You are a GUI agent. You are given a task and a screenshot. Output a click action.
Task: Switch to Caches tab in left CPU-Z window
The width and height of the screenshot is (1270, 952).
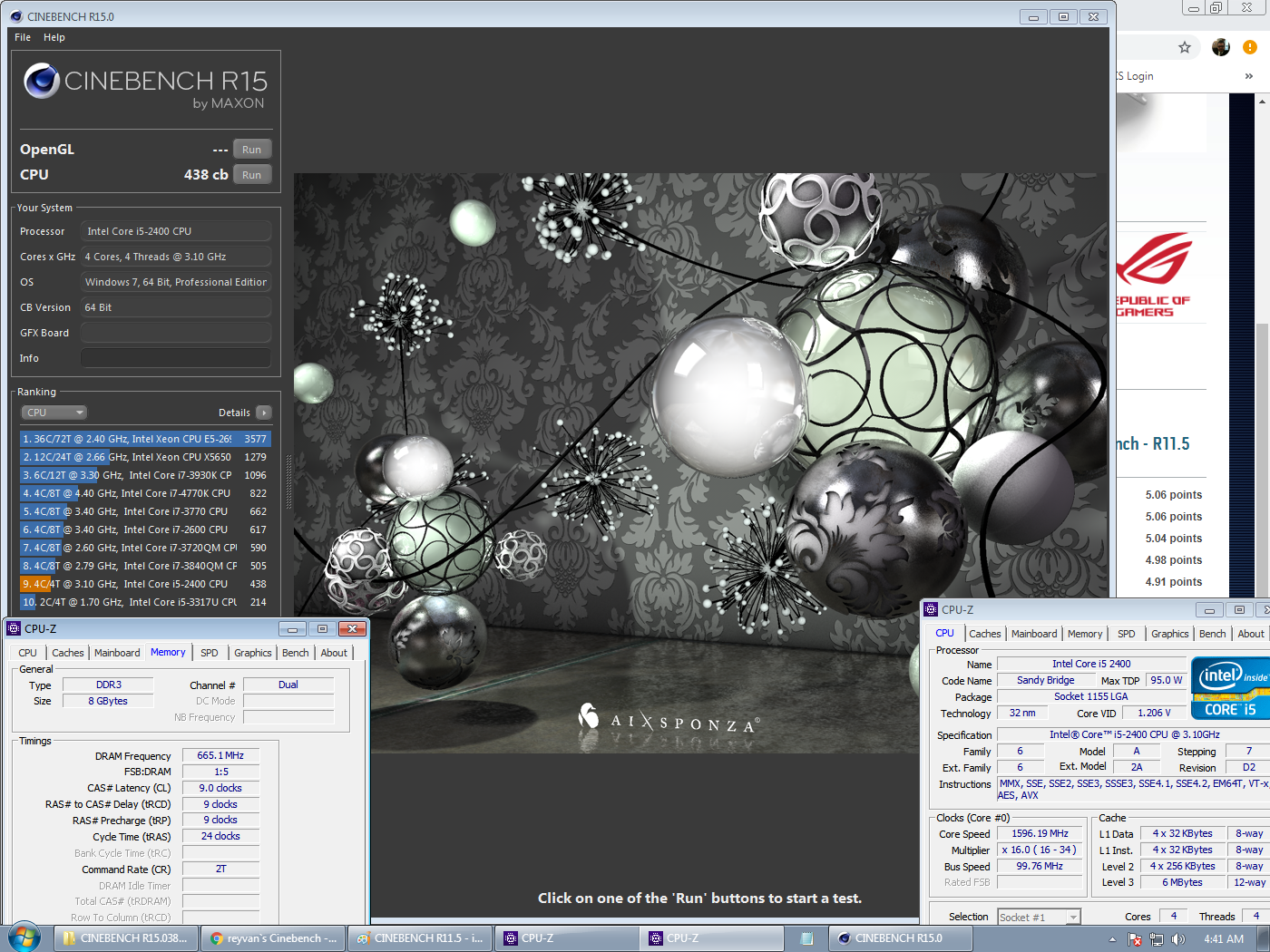coord(68,653)
